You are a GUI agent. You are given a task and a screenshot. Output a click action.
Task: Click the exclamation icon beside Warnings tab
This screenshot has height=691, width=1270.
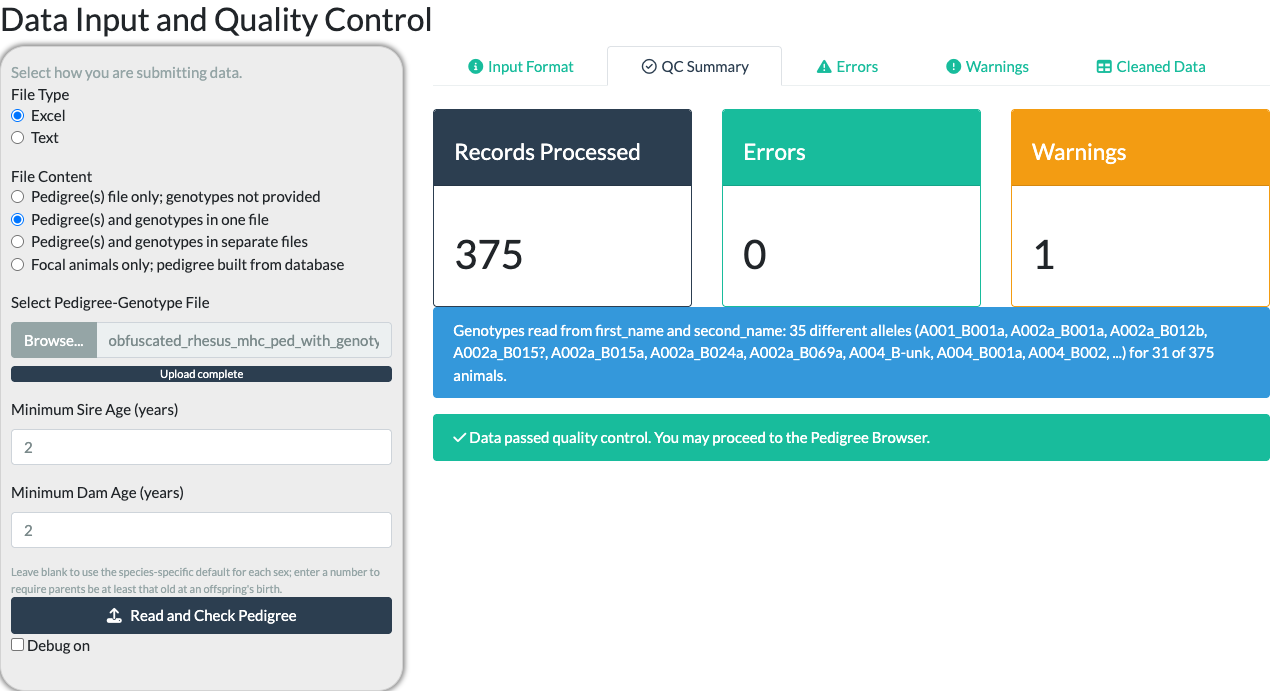[953, 67]
